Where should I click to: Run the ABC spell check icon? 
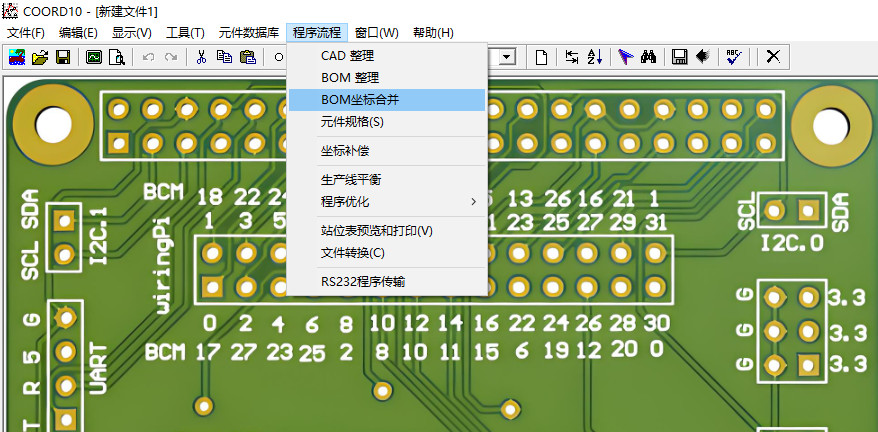[x=734, y=57]
